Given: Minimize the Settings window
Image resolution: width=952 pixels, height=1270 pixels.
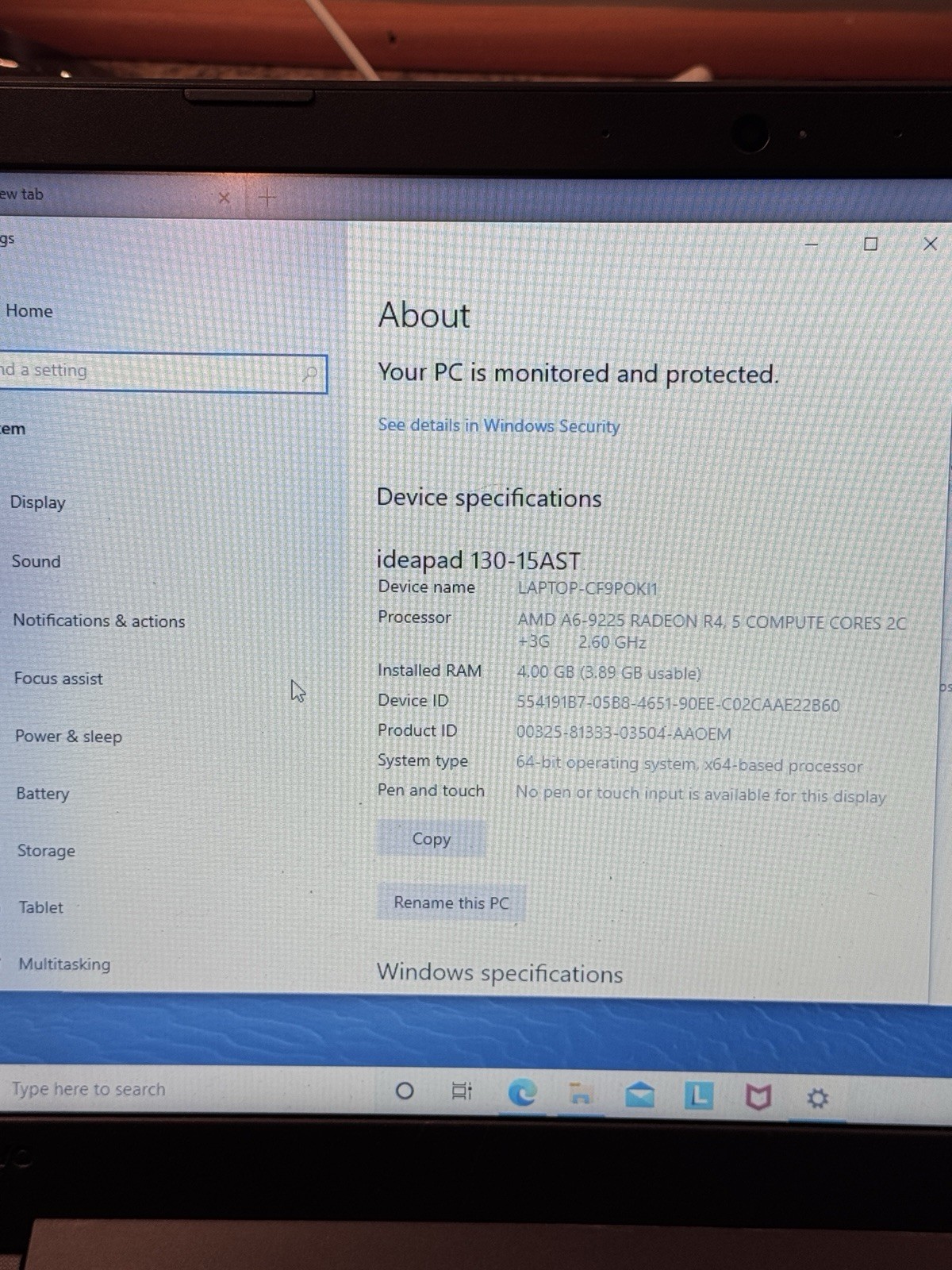Looking at the screenshot, I should tap(811, 244).
